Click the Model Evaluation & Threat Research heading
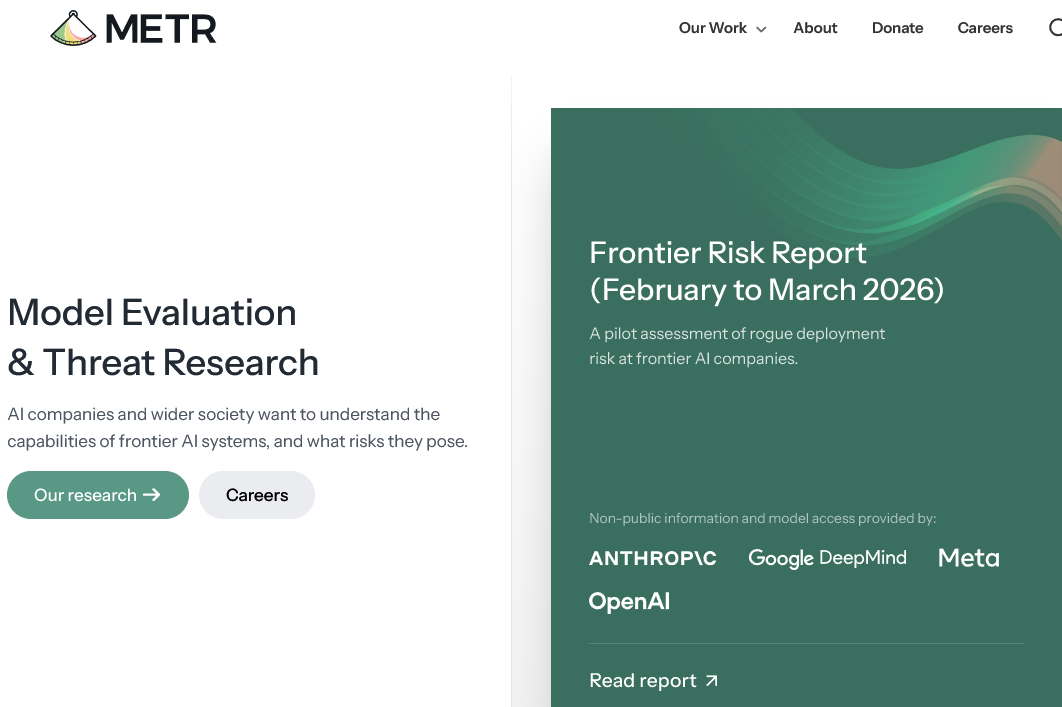 coord(163,337)
